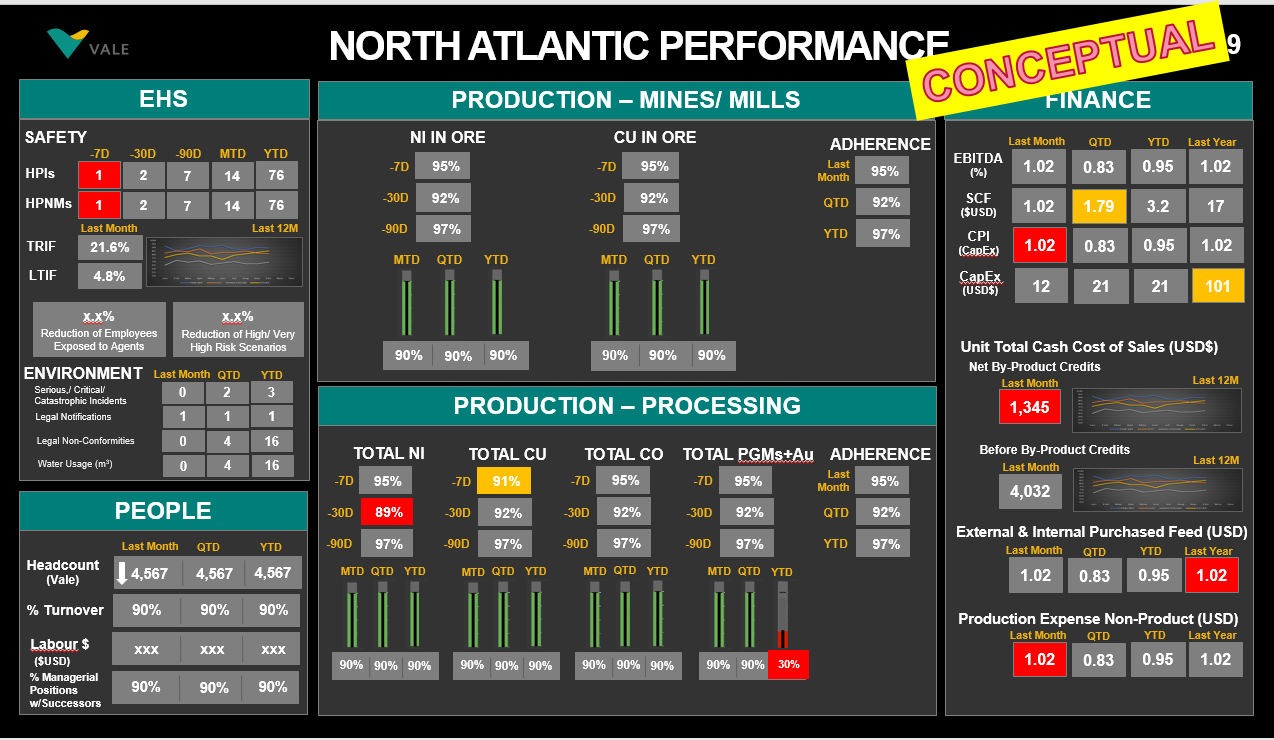
Task: Click the Production Expense YTD 0.95 cell
Action: pyautogui.click(x=1156, y=659)
